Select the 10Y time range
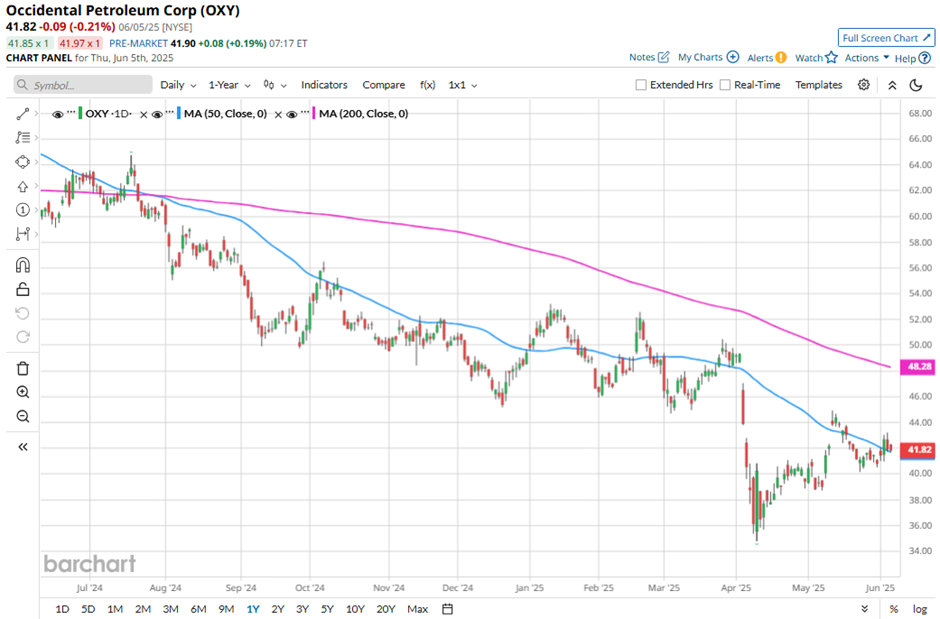This screenshot has width=940, height=619. (x=355, y=609)
